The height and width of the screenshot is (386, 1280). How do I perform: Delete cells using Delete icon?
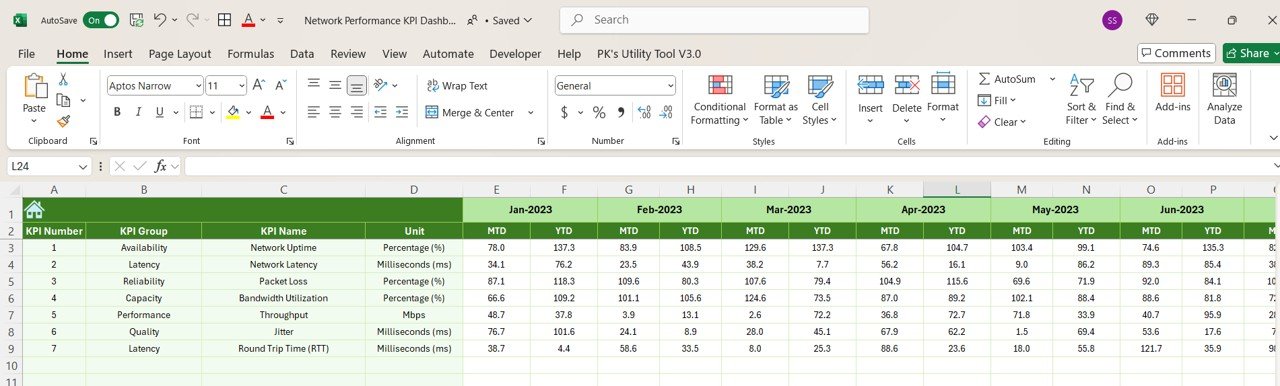point(907,85)
